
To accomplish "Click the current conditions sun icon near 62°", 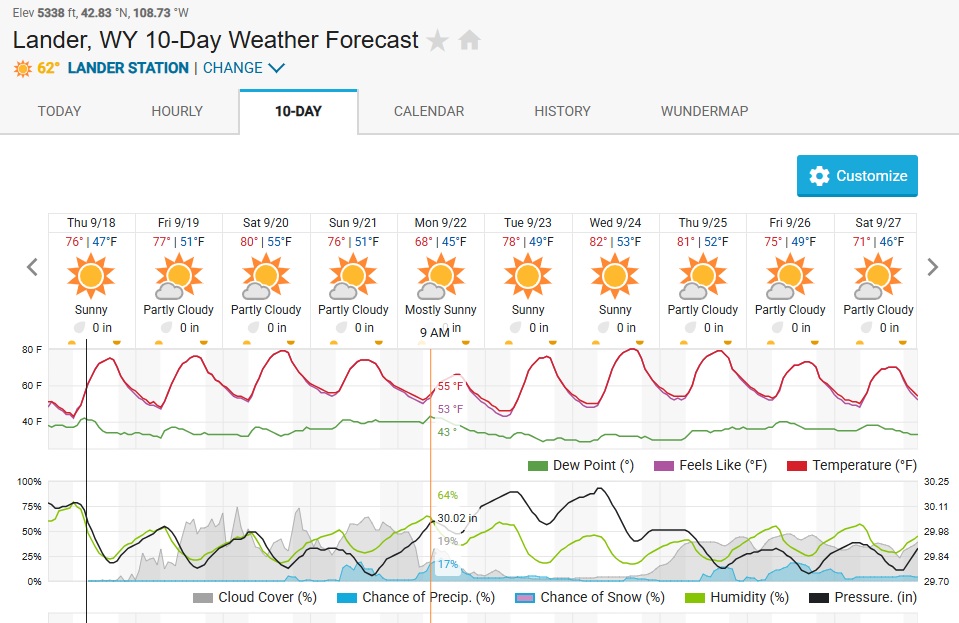I will pyautogui.click(x=23, y=69).
